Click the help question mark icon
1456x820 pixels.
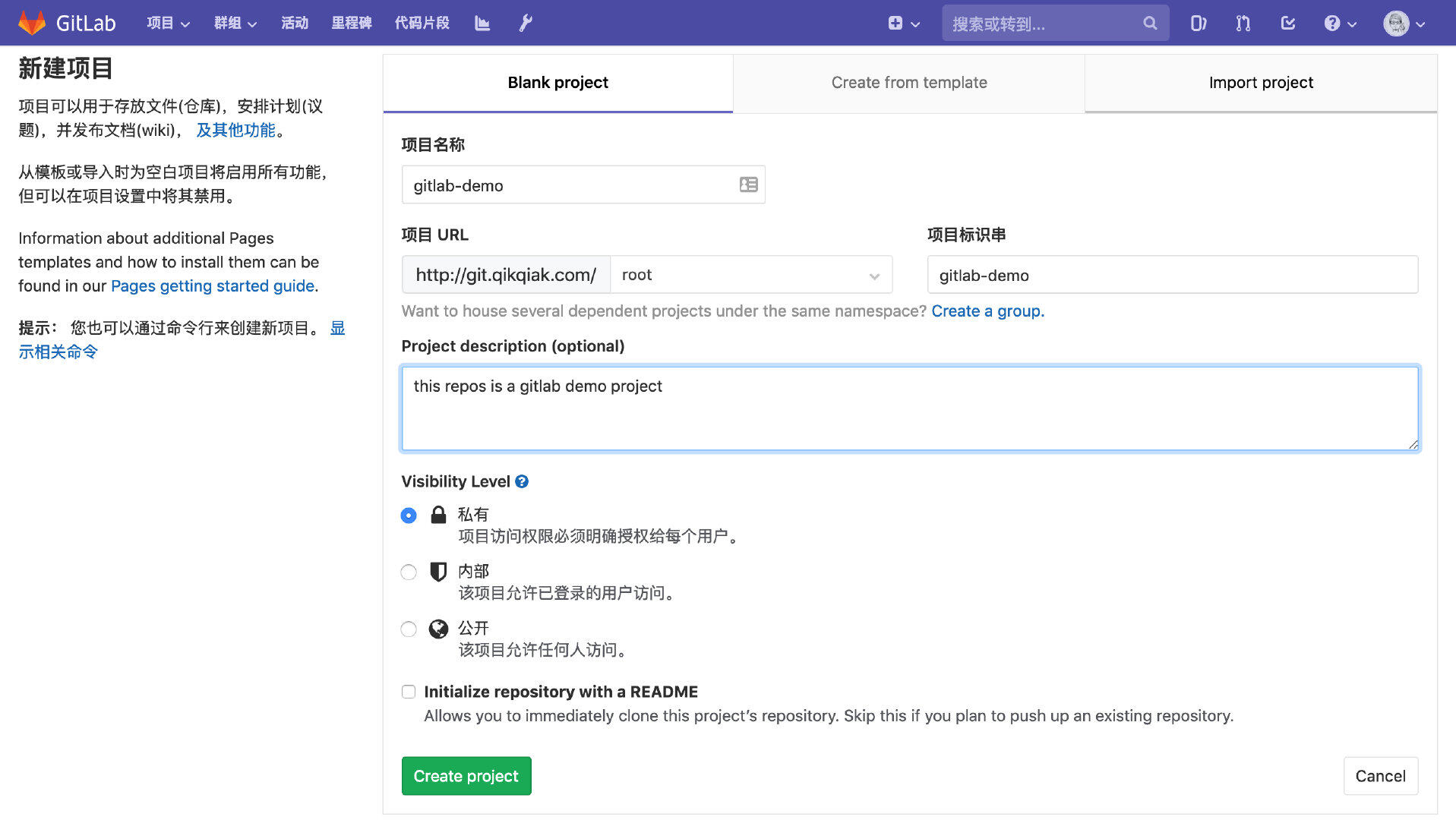point(1332,23)
